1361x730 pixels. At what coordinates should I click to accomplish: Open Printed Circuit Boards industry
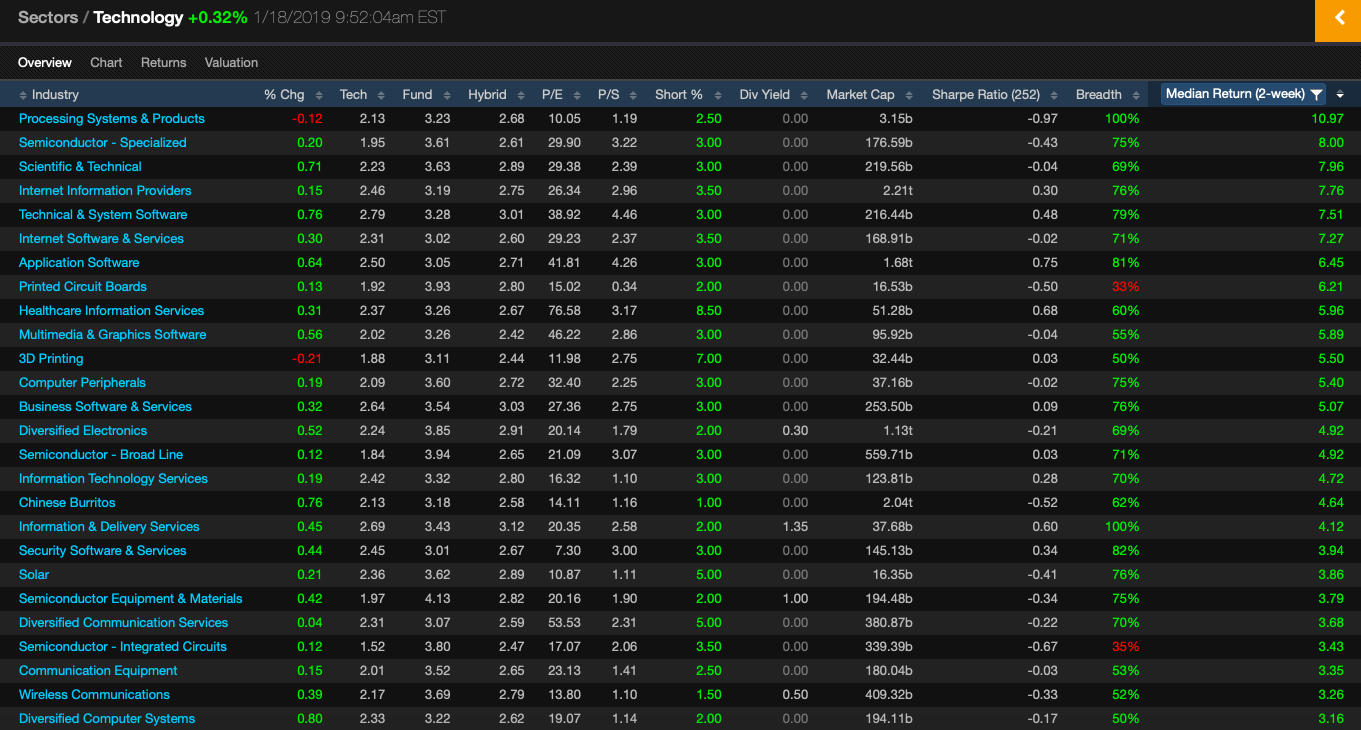click(83, 286)
